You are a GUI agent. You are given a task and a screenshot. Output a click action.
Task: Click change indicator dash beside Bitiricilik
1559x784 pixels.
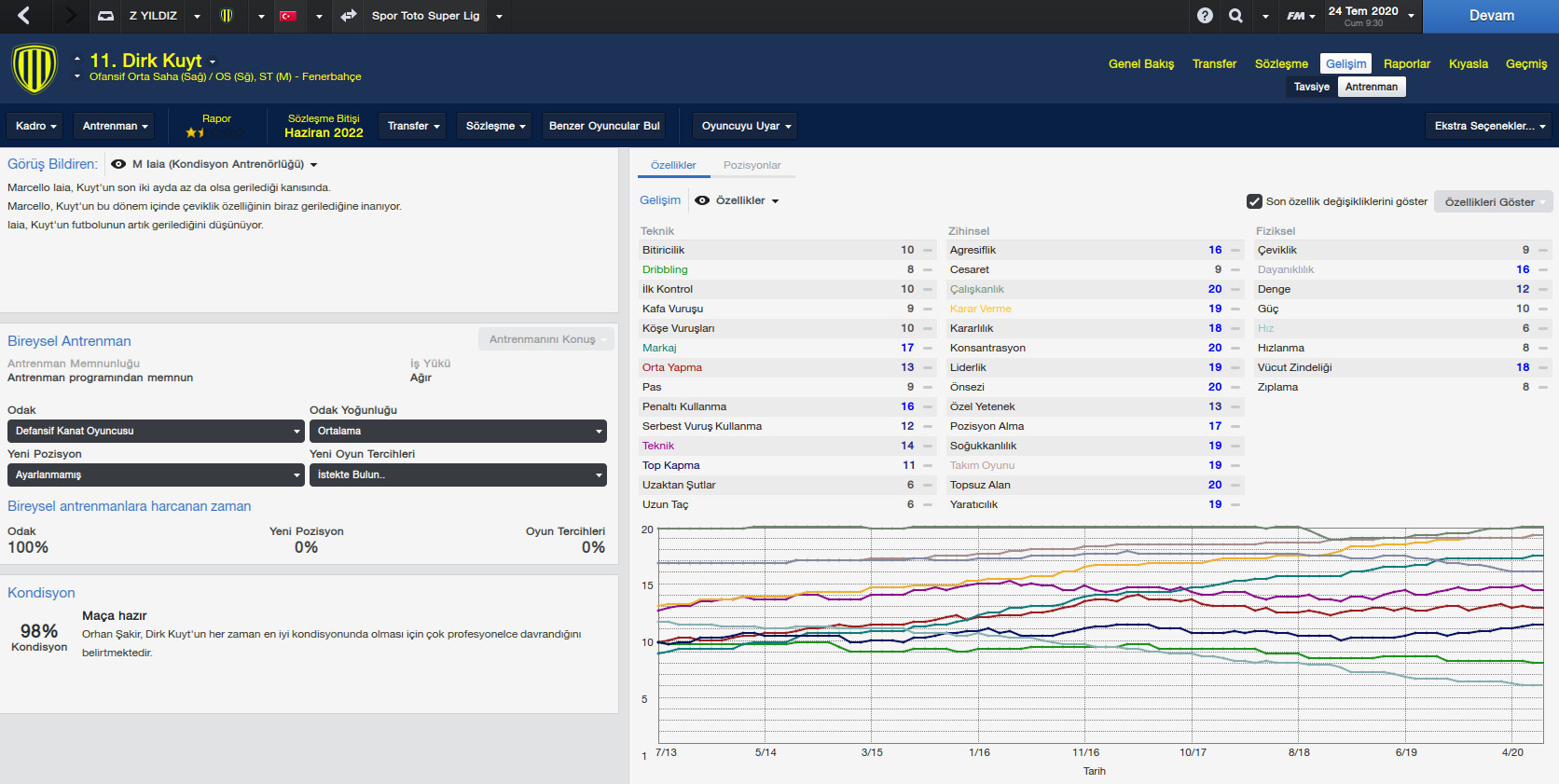pyautogui.click(x=928, y=250)
